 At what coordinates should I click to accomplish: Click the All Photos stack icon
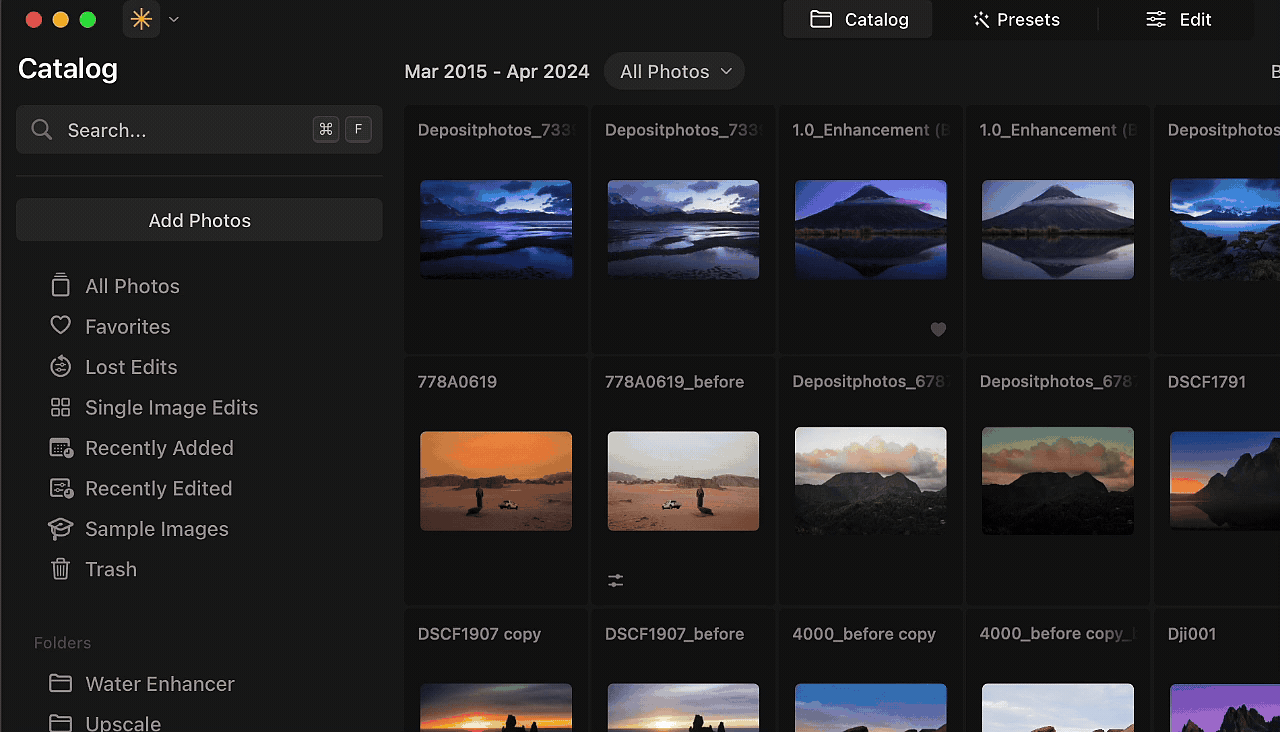61,286
